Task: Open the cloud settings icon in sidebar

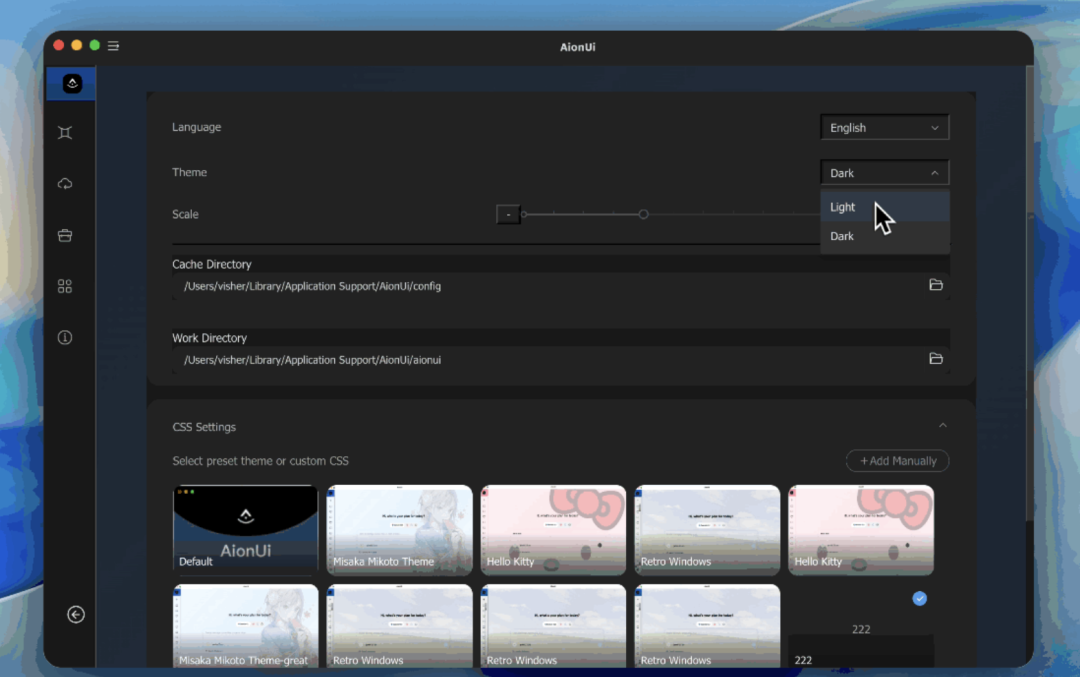Action: [x=65, y=184]
